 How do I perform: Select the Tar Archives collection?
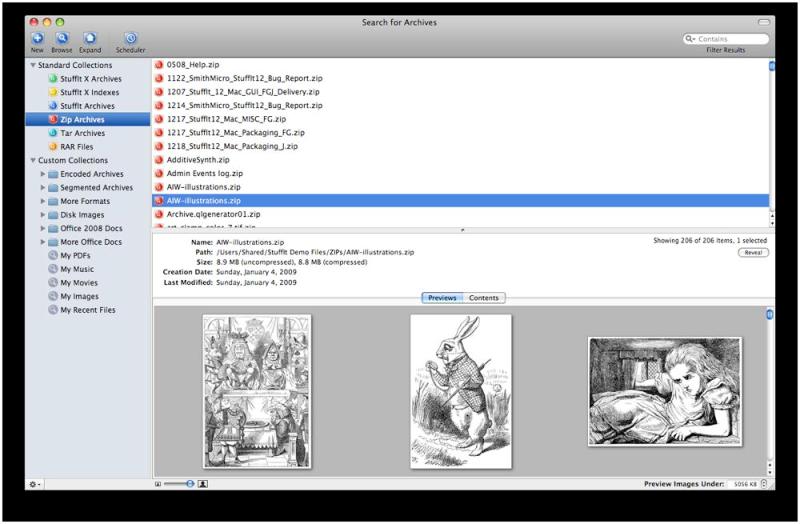click(x=81, y=133)
